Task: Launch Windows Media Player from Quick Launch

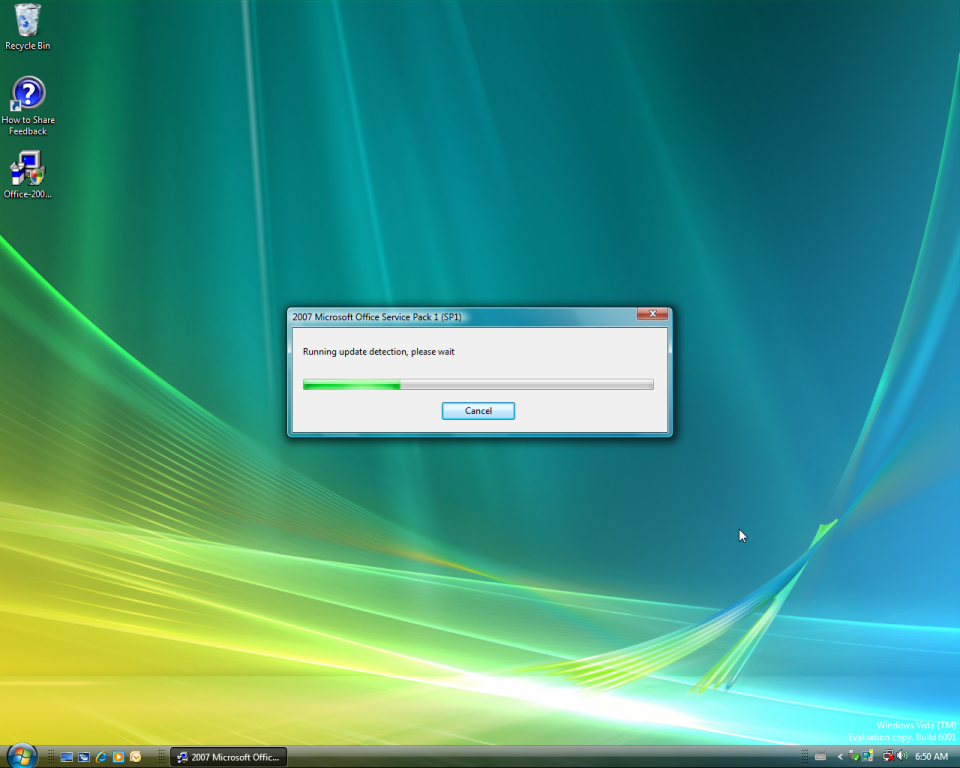Action: pos(118,757)
